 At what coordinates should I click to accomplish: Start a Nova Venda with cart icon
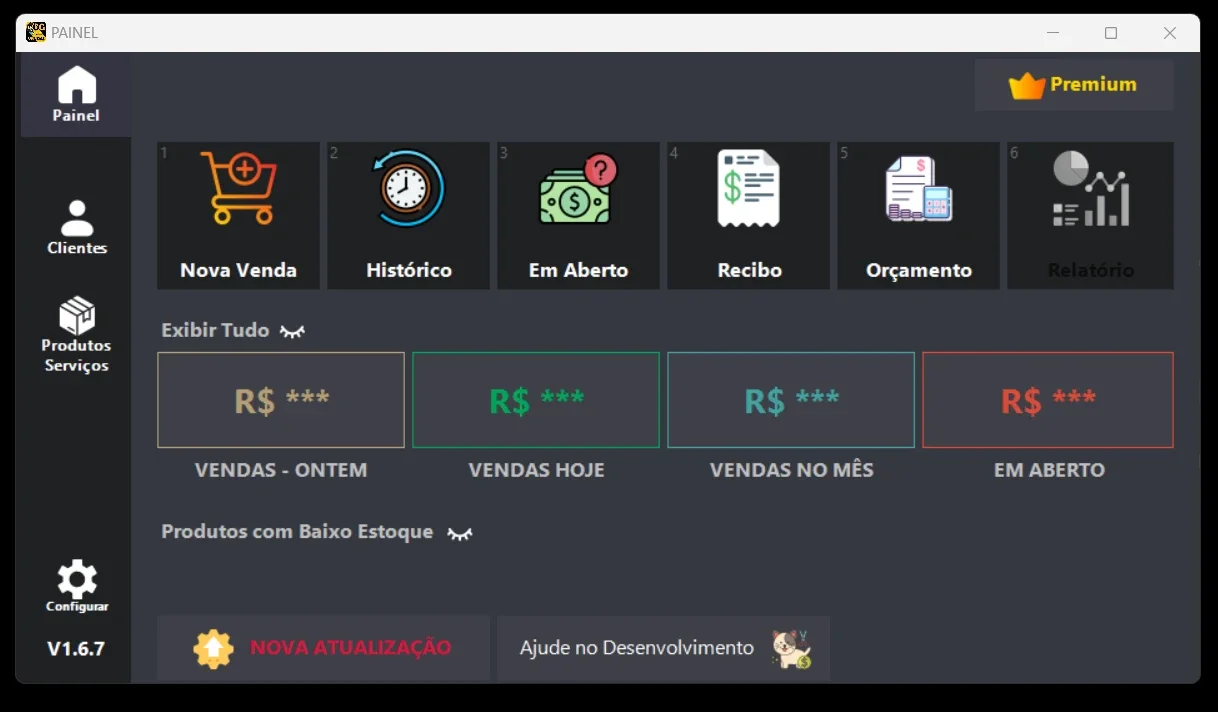[x=238, y=216]
